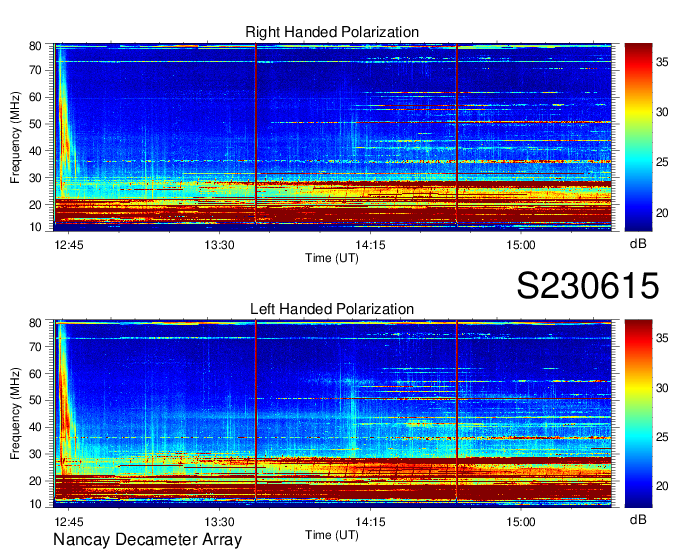Click the "Right Handed Polarization" title
The height and width of the screenshot is (552, 680).
click(332, 32)
